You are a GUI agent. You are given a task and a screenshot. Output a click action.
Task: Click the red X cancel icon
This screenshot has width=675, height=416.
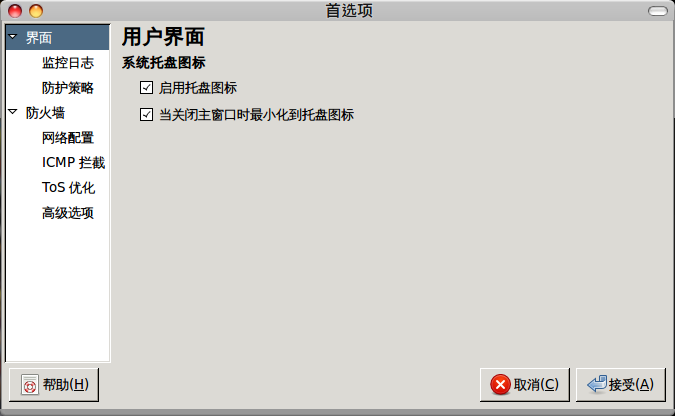500,385
